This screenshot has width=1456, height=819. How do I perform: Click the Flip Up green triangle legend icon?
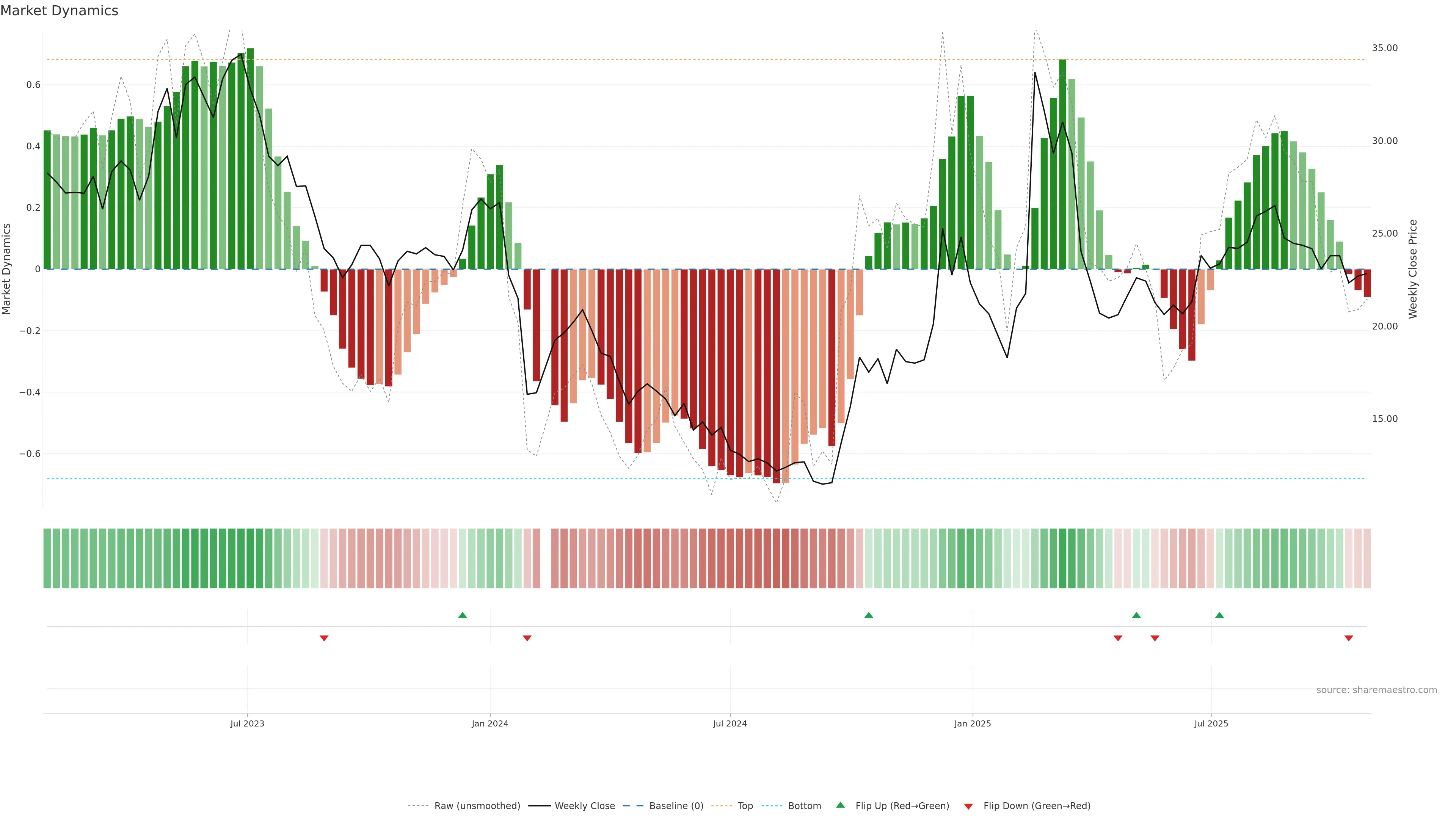(x=841, y=805)
